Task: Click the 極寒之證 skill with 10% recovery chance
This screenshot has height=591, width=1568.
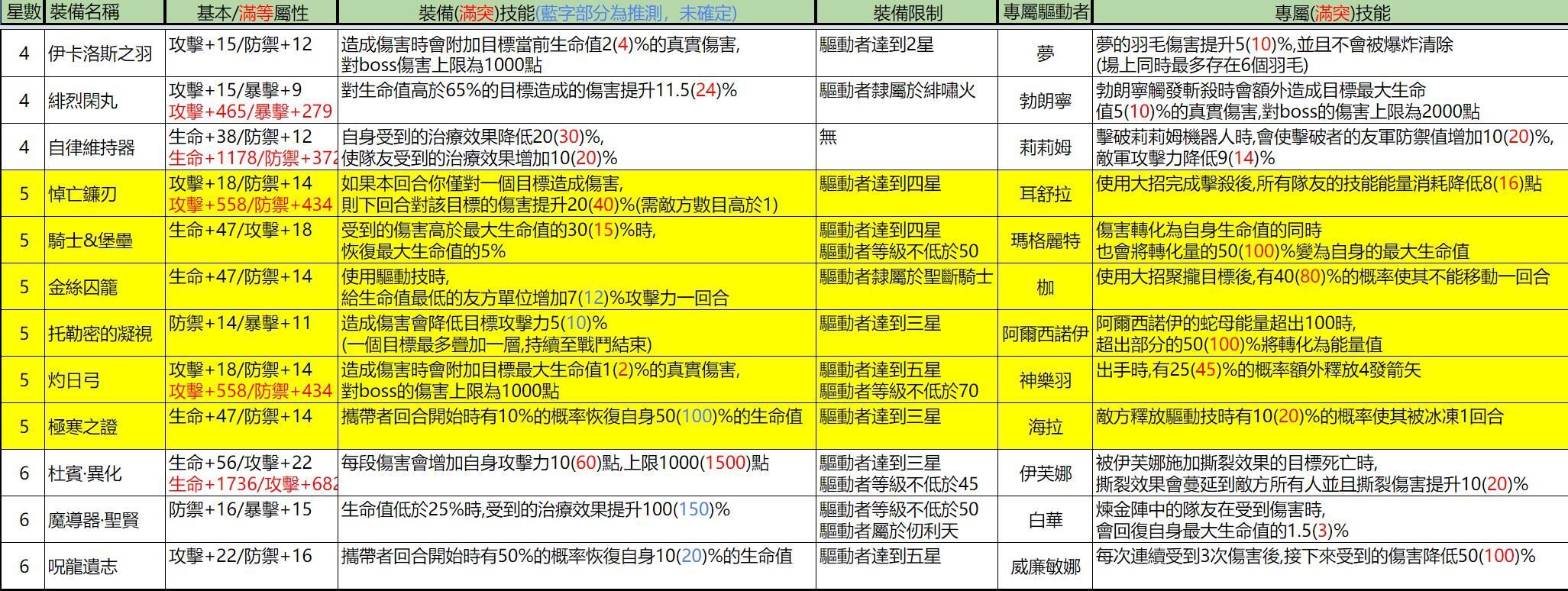Action: coord(577,426)
